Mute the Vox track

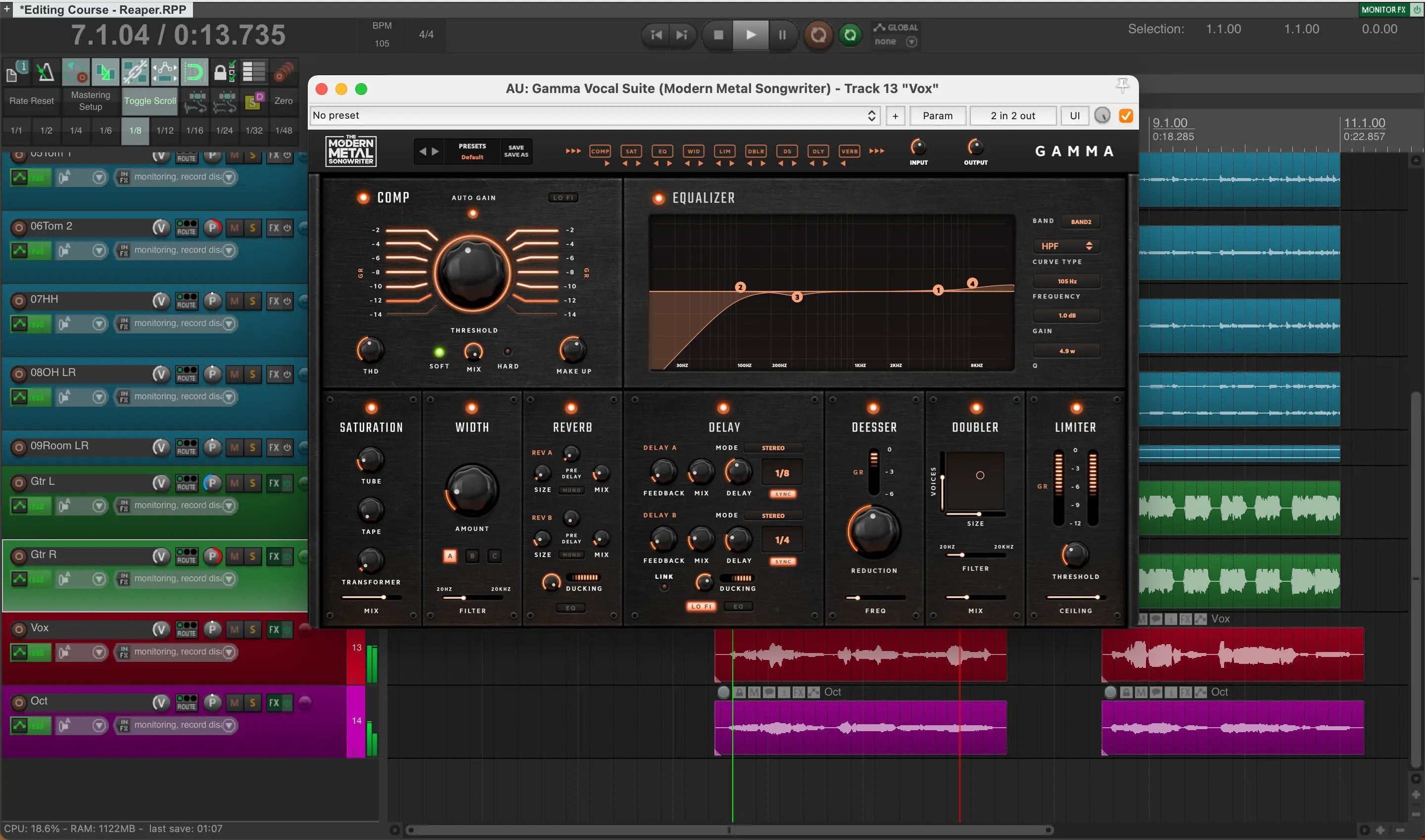[235, 629]
